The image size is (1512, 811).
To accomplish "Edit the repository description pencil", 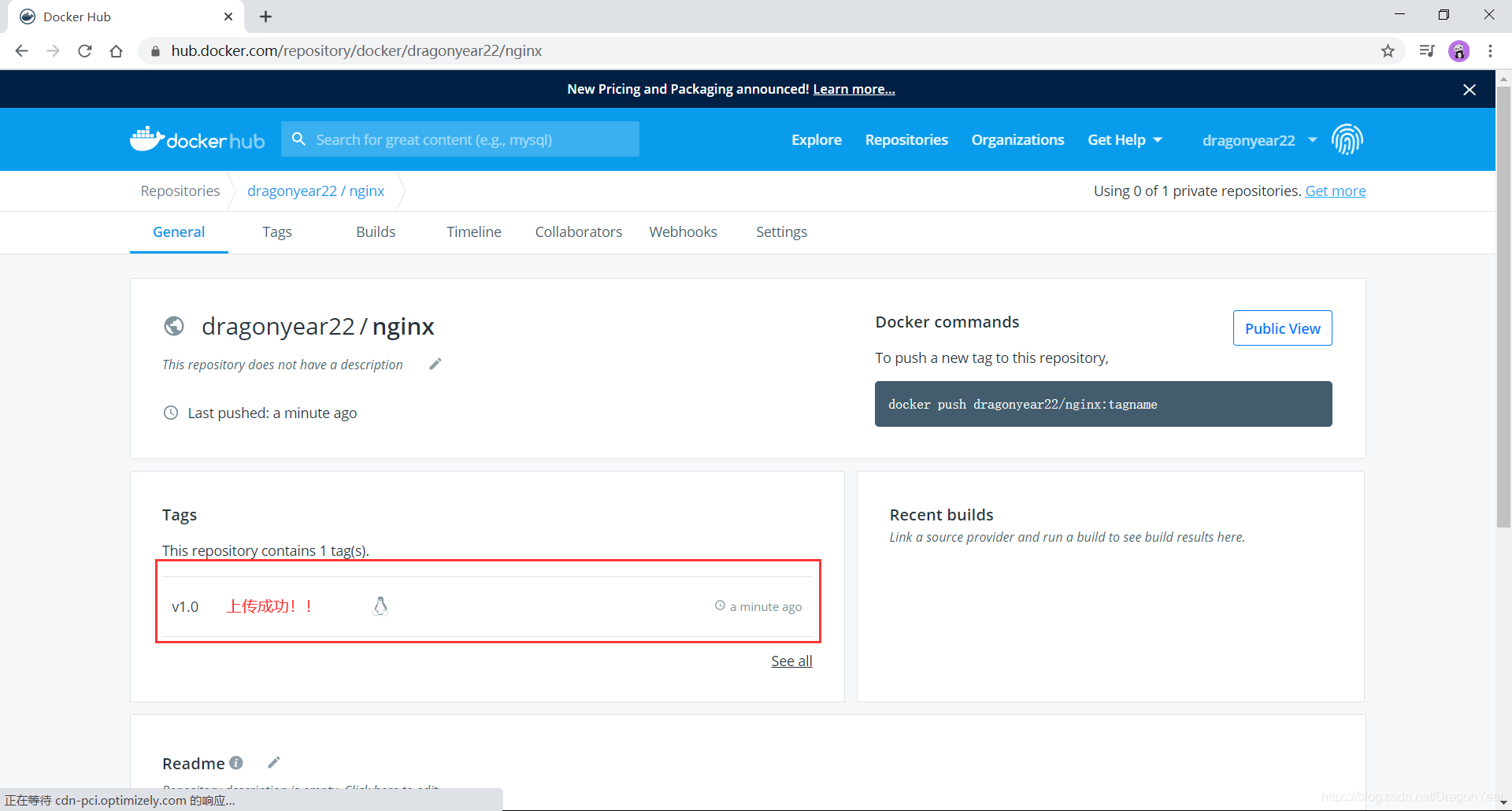I will click(x=435, y=364).
